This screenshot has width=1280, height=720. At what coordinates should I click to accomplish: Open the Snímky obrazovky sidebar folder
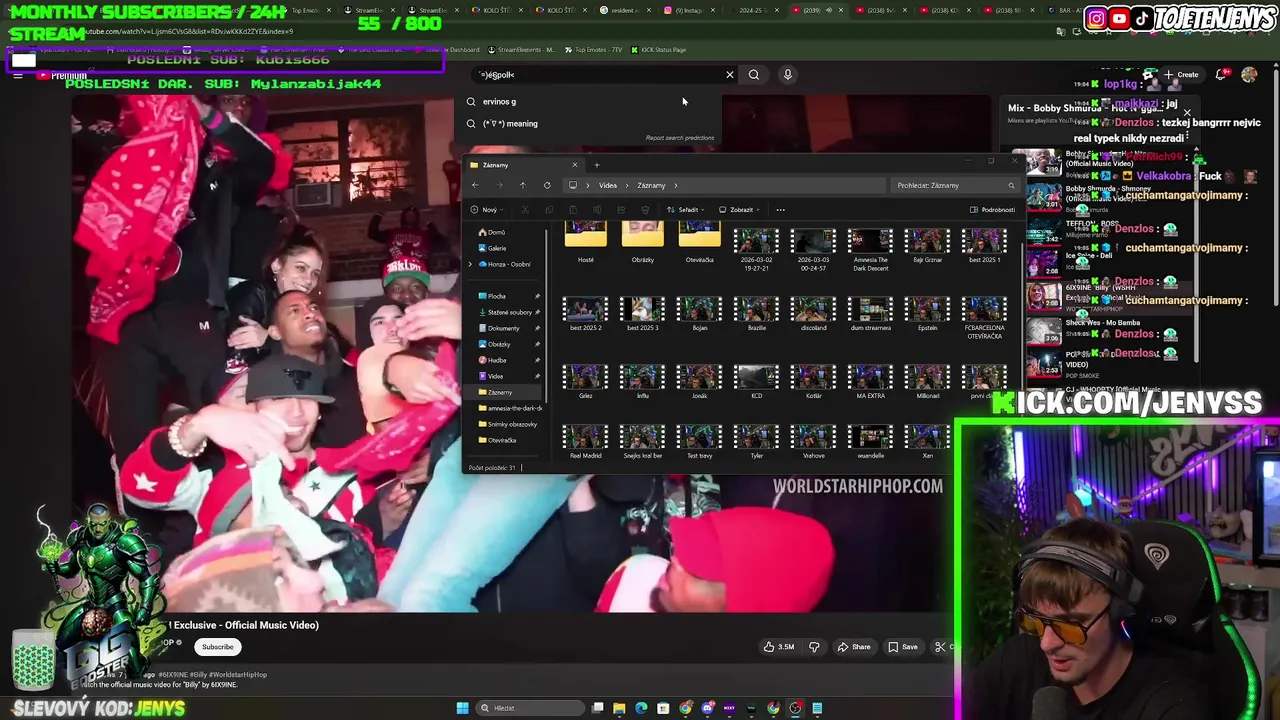pyautogui.click(x=508, y=424)
